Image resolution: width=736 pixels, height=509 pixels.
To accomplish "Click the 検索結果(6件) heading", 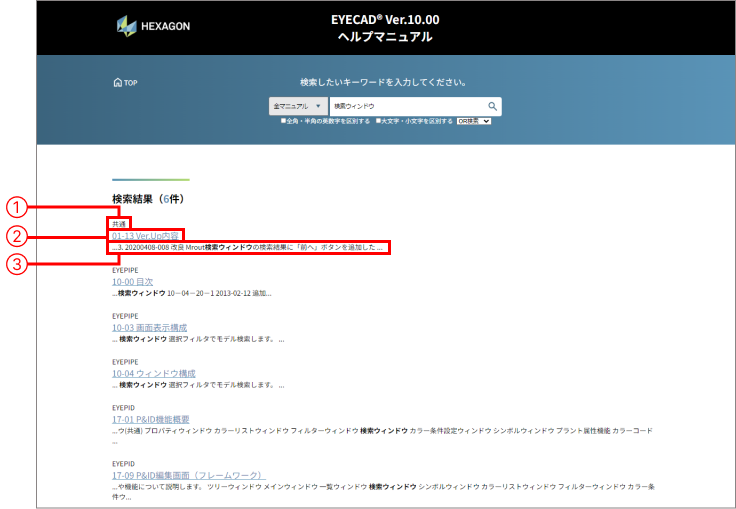I will pos(148,199).
